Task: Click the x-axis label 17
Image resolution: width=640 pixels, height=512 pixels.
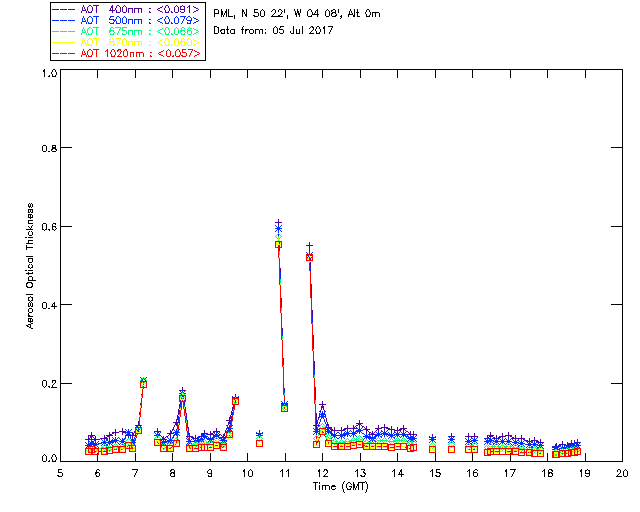Action: tap(510, 473)
